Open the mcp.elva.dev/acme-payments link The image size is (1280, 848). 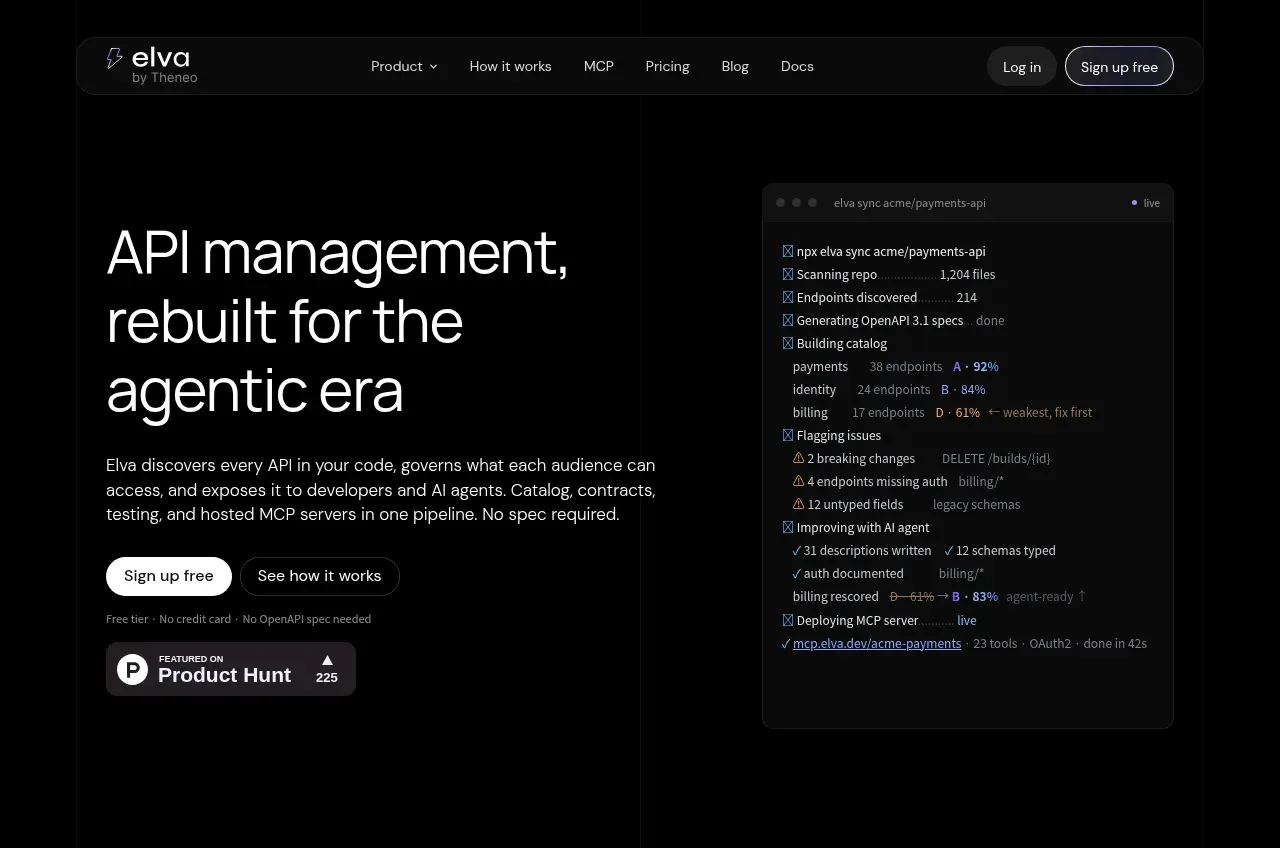877,644
